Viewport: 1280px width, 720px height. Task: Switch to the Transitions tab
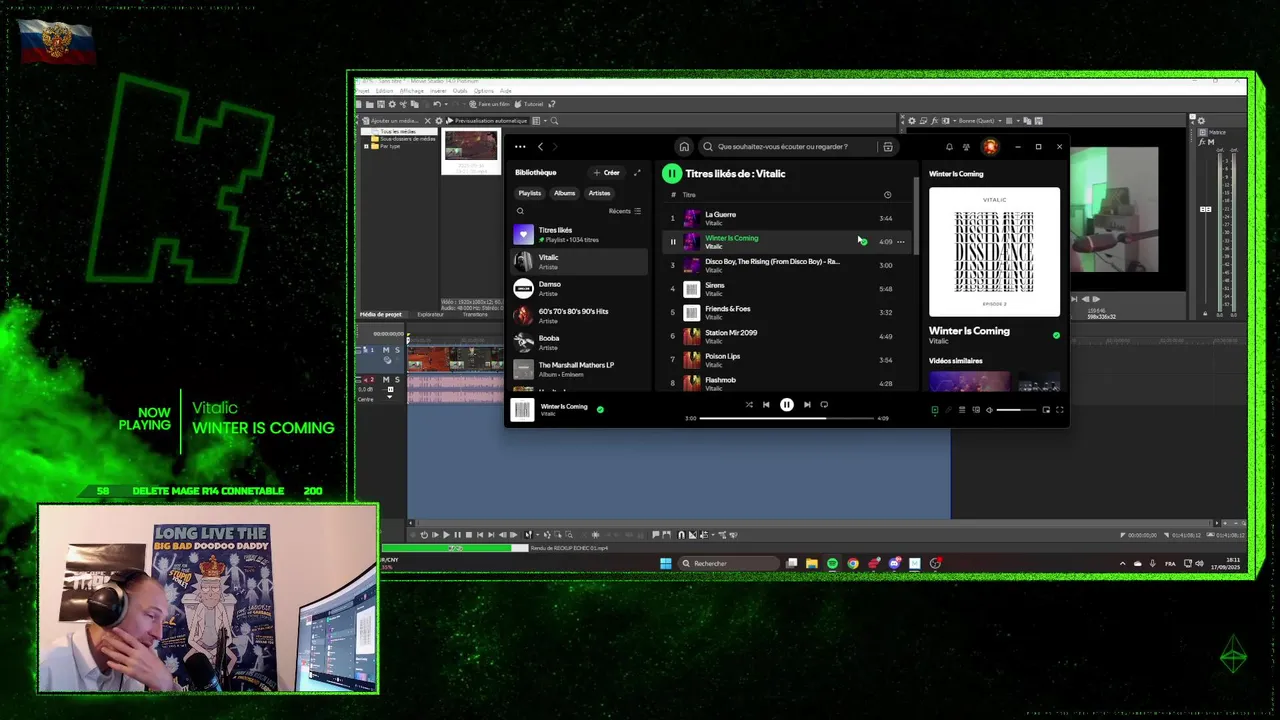[x=475, y=314]
